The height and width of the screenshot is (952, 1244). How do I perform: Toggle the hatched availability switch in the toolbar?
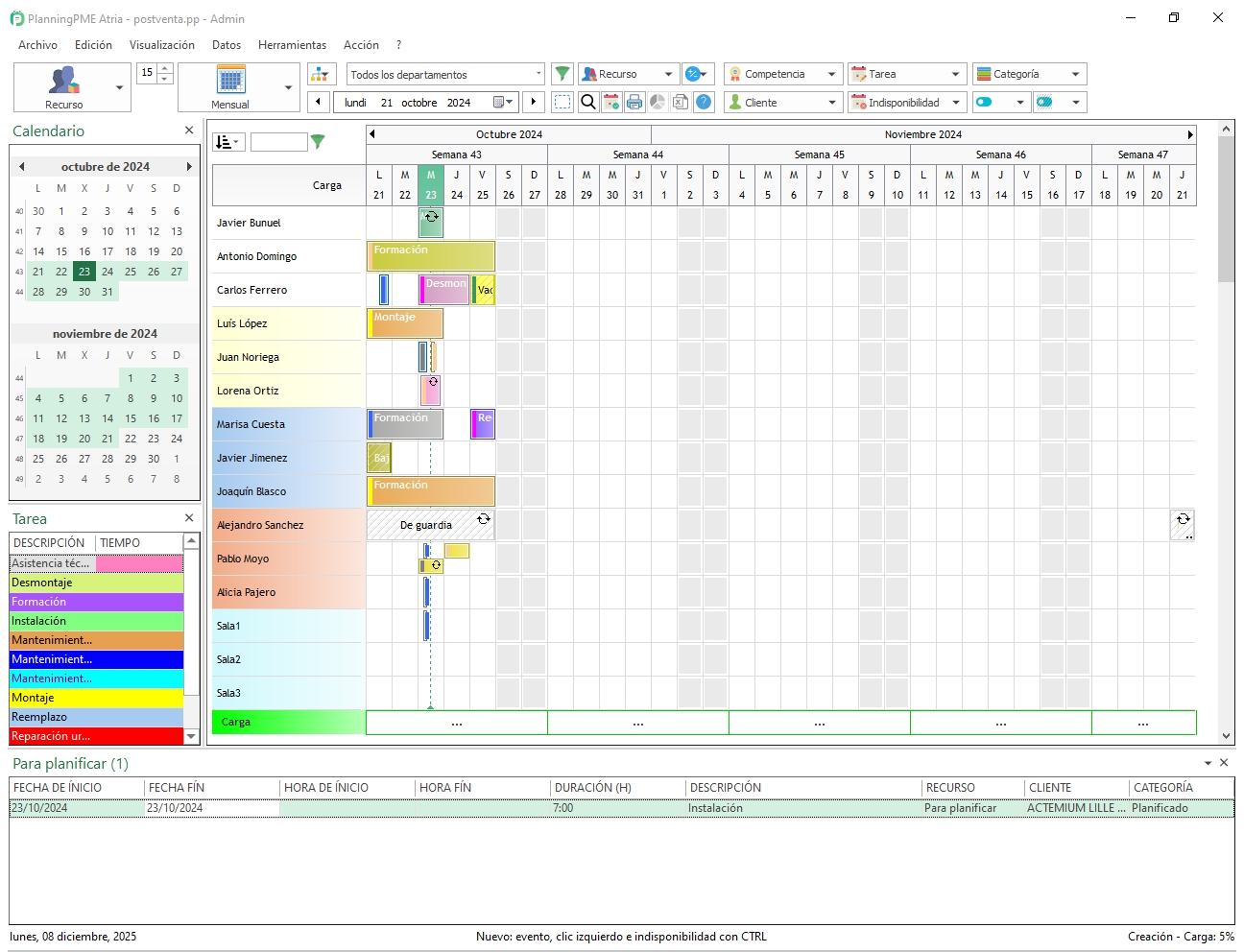coord(1049,102)
